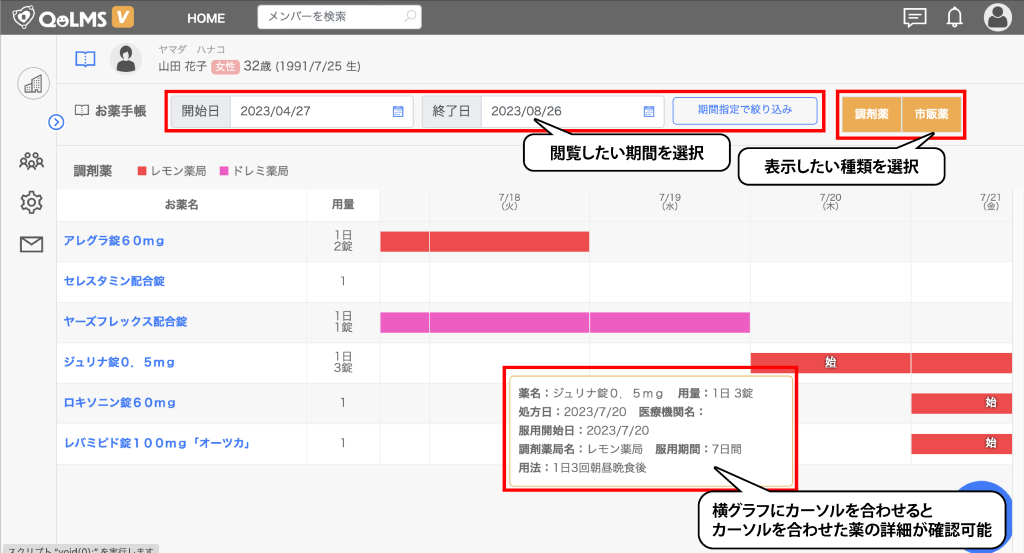Open the user account avatar menu
Image resolution: width=1024 pixels, height=553 pixels.
(x=998, y=18)
